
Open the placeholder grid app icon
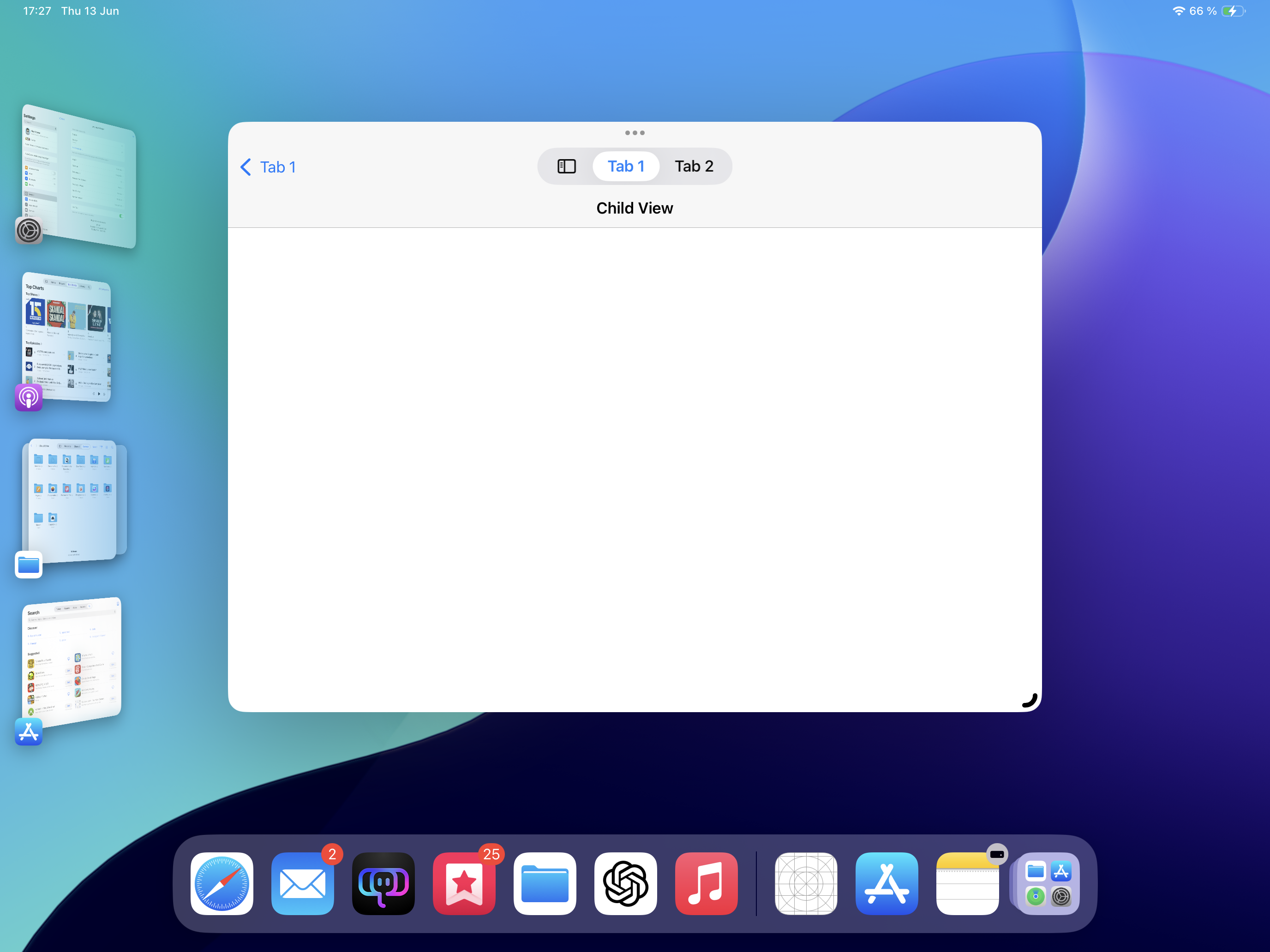coord(806,883)
